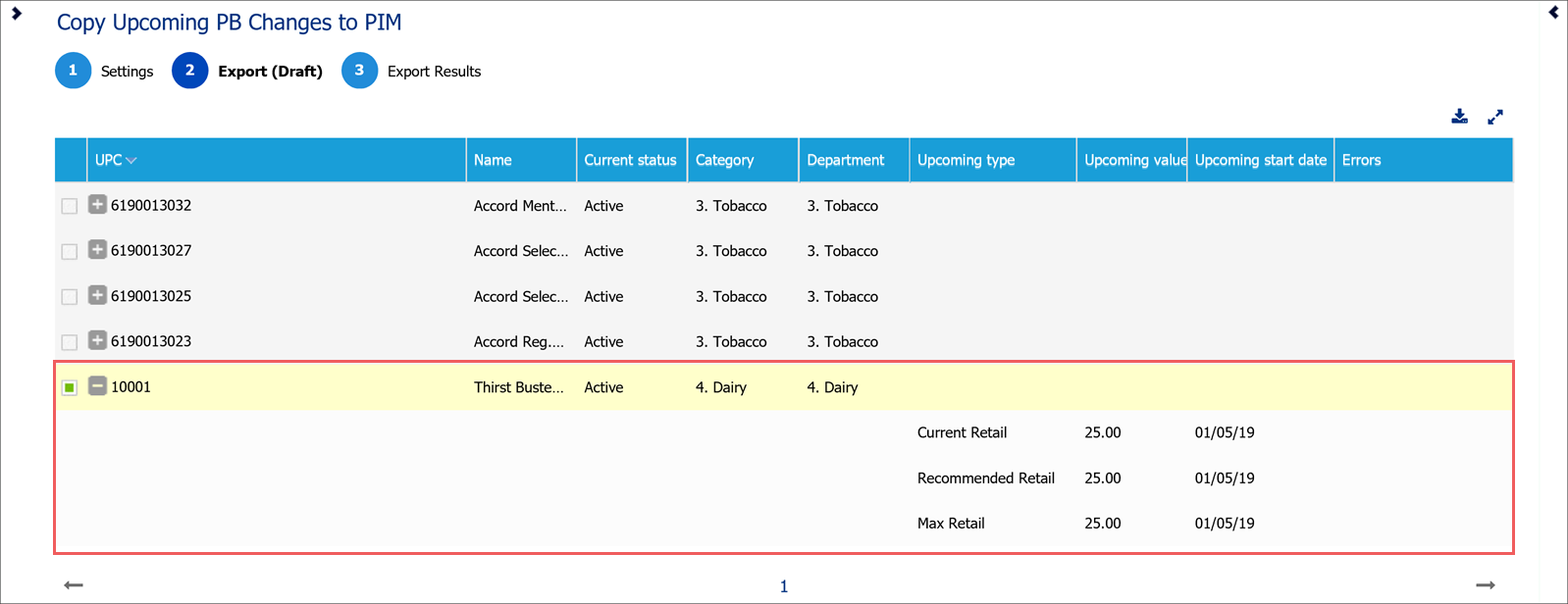The image size is (1568, 604).
Task: Expand row 6190013027 details
Action: coord(97,249)
